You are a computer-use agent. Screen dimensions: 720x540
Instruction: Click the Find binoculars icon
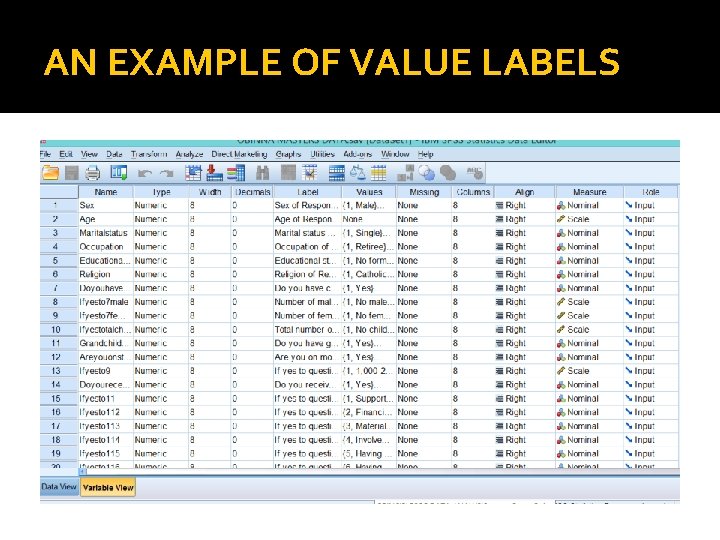tap(263, 173)
